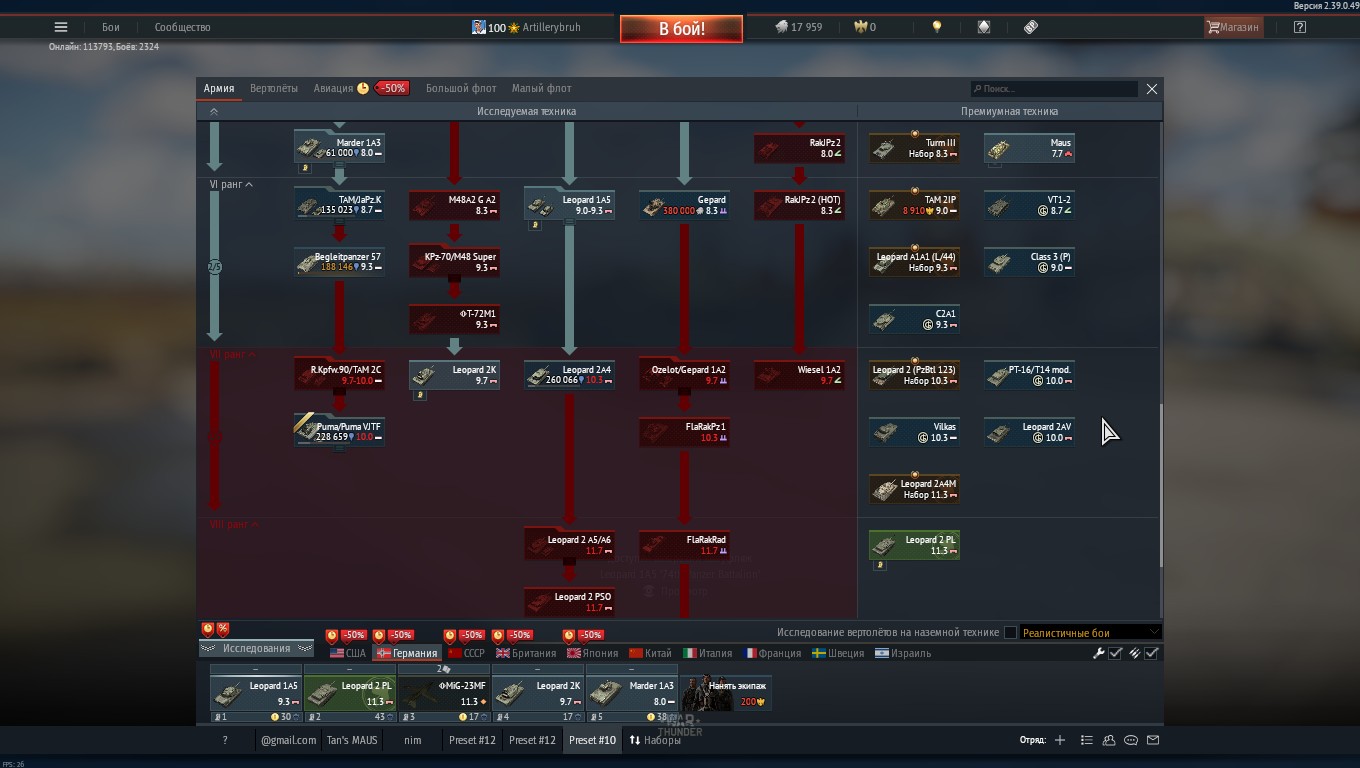Viewport: 1360px width, 768px height.
Task: Select the СССР nation tab
Action: click(466, 653)
